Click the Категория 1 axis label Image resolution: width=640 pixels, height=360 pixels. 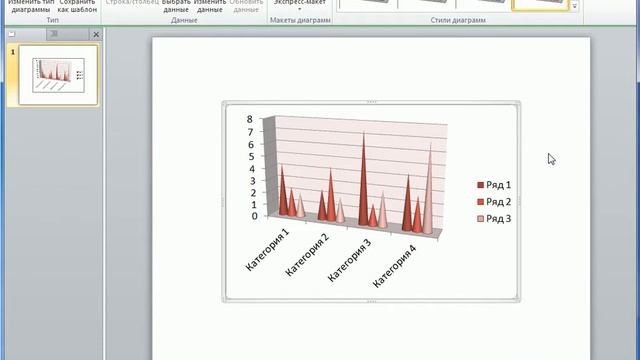click(x=267, y=250)
